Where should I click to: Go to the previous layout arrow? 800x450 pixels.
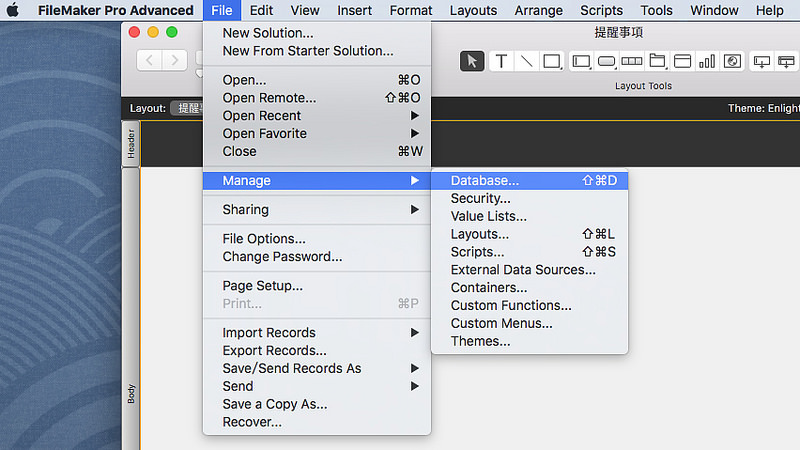coord(149,61)
